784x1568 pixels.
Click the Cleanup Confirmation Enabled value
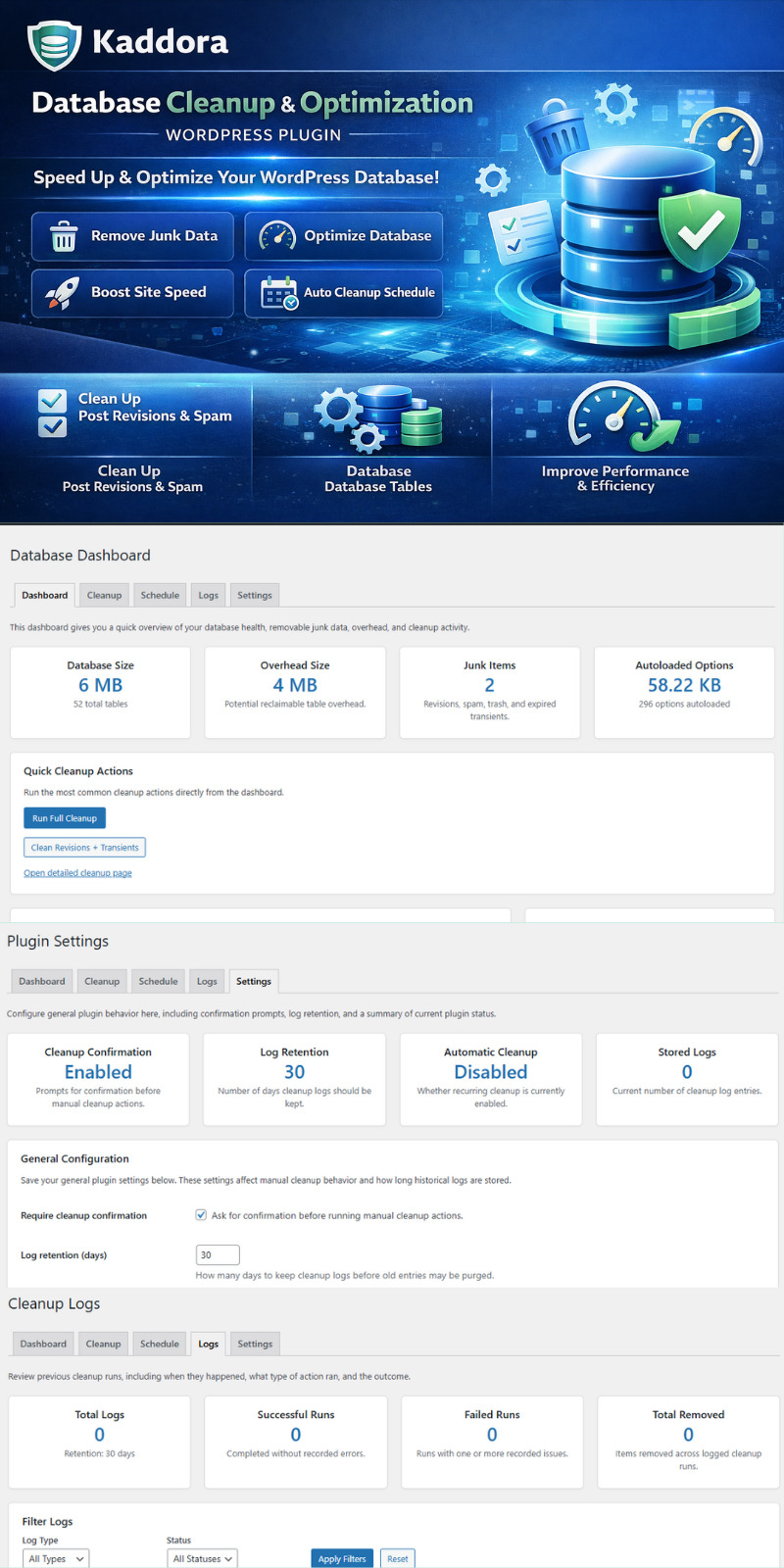pos(98,1072)
